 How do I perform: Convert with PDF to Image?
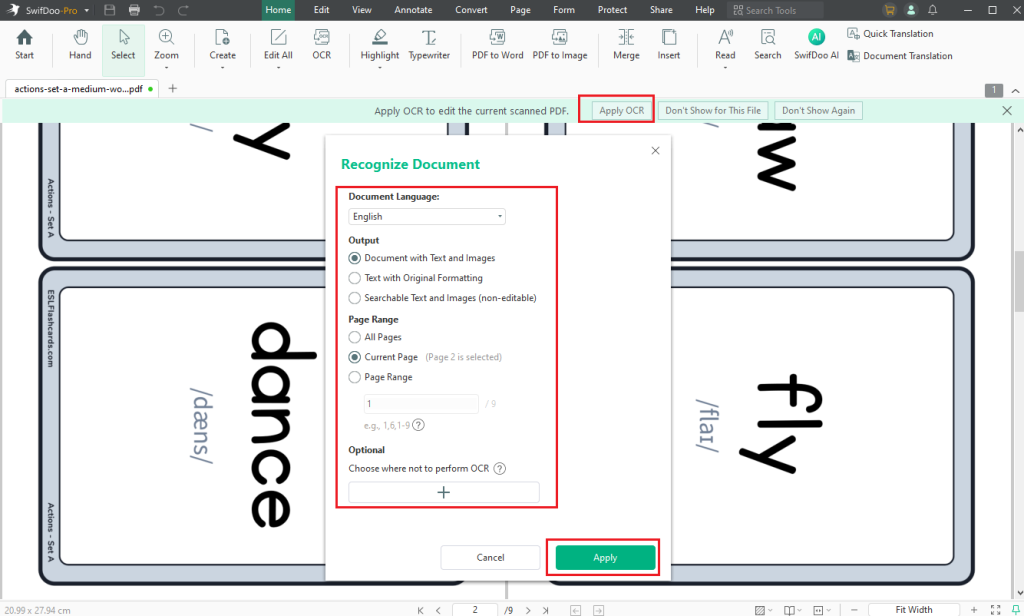[560, 44]
